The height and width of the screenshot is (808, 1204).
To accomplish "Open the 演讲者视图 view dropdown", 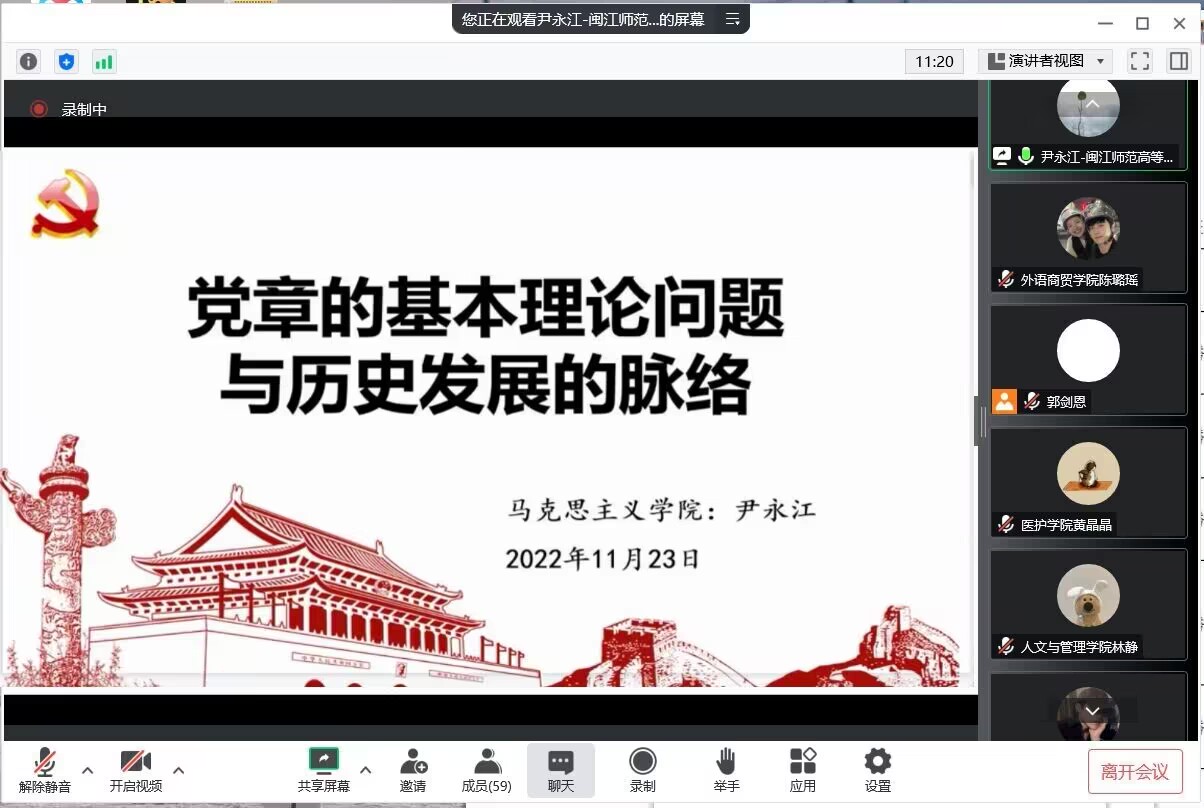I will click(x=1045, y=61).
